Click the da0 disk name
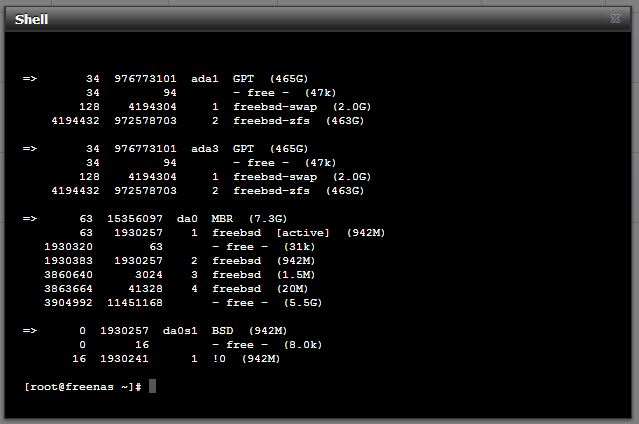 tap(187, 219)
